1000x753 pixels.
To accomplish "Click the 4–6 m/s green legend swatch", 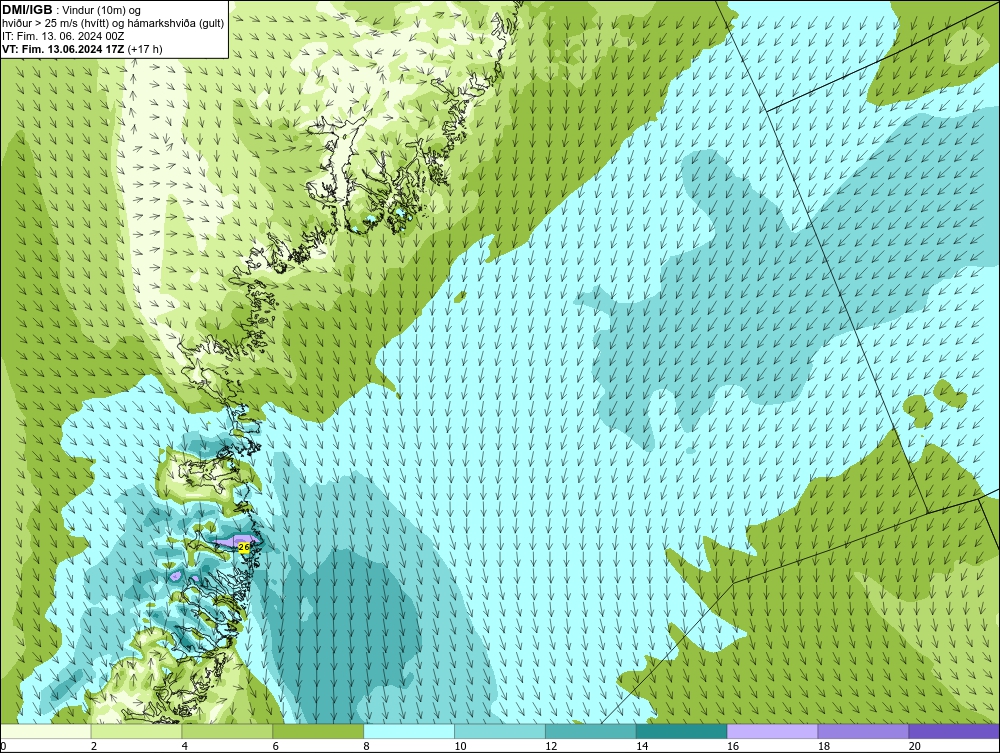I will tap(227, 731).
